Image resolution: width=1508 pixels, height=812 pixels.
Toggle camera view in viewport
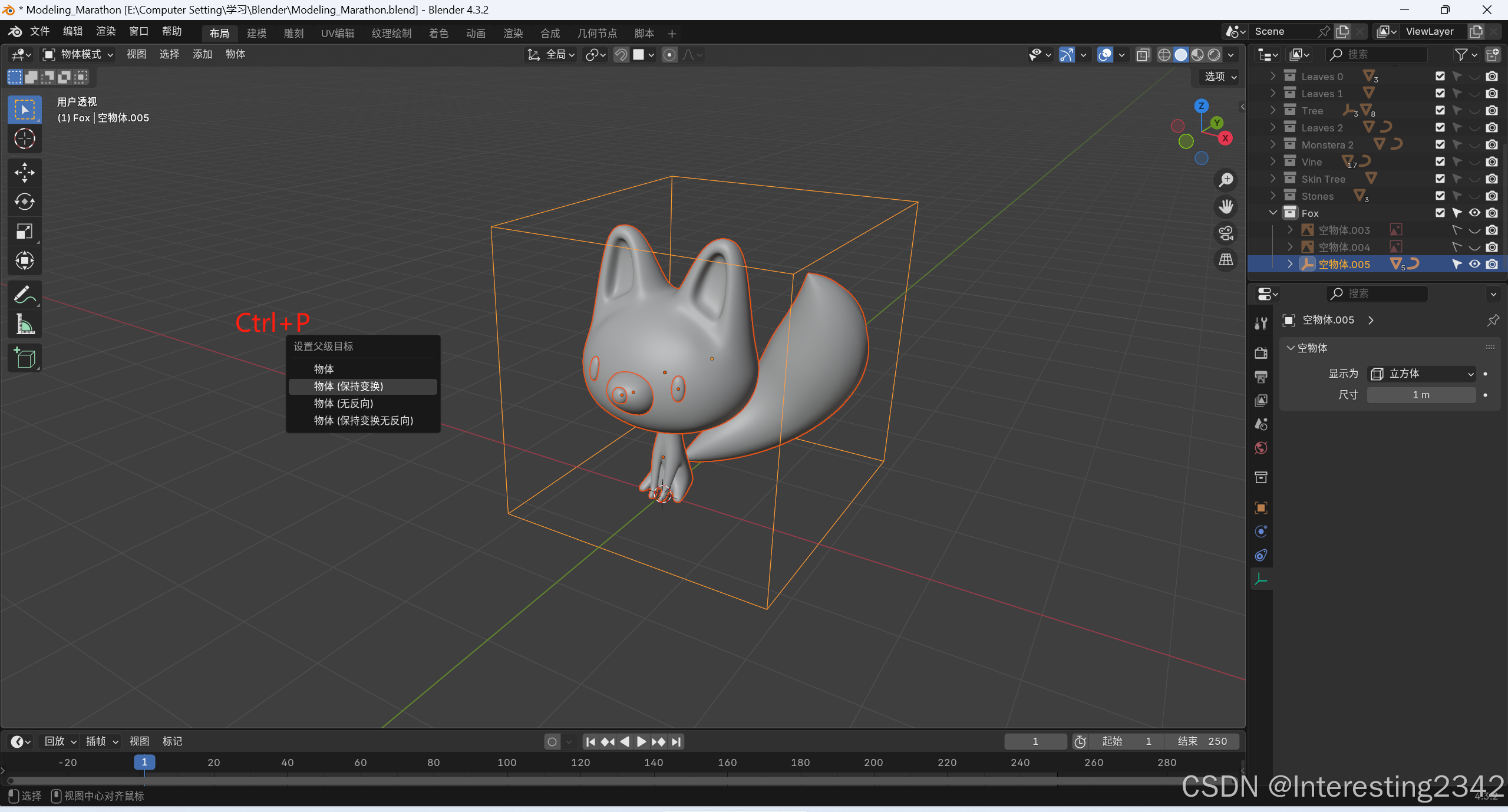(1226, 233)
